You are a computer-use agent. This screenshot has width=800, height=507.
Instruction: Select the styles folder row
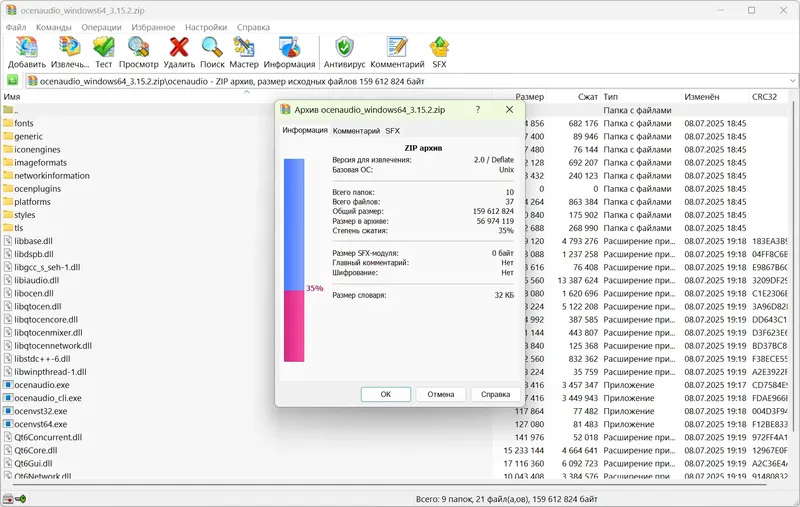(x=395, y=215)
